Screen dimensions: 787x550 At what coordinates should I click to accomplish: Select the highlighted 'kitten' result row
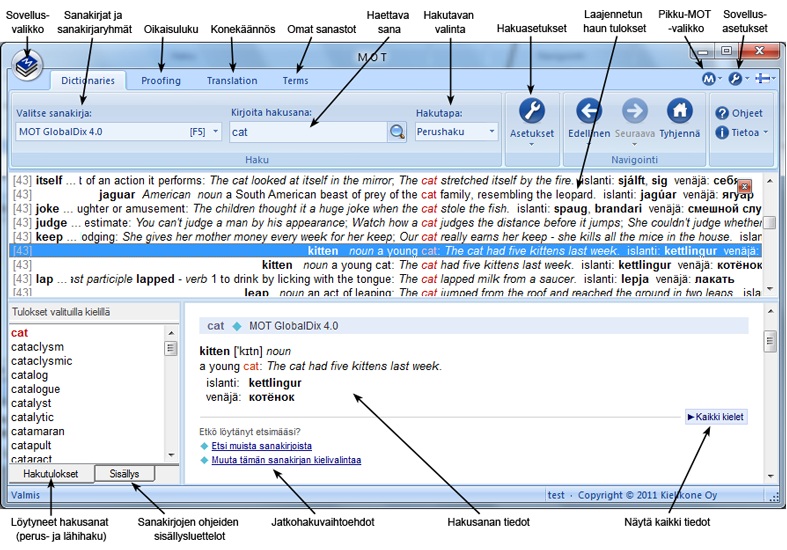click(x=386, y=251)
